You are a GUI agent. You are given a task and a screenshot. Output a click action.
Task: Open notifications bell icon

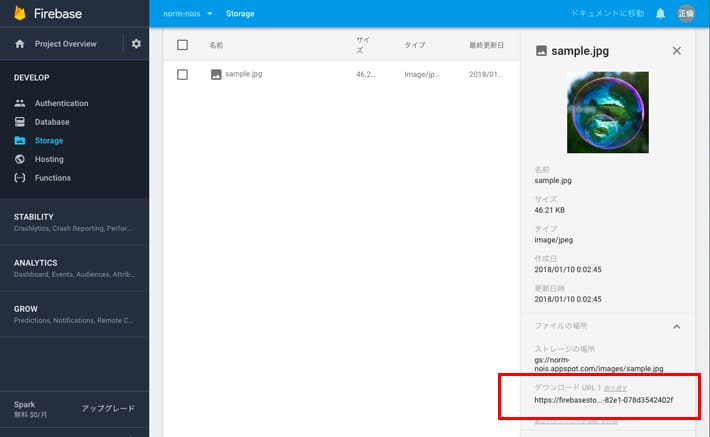coord(660,14)
